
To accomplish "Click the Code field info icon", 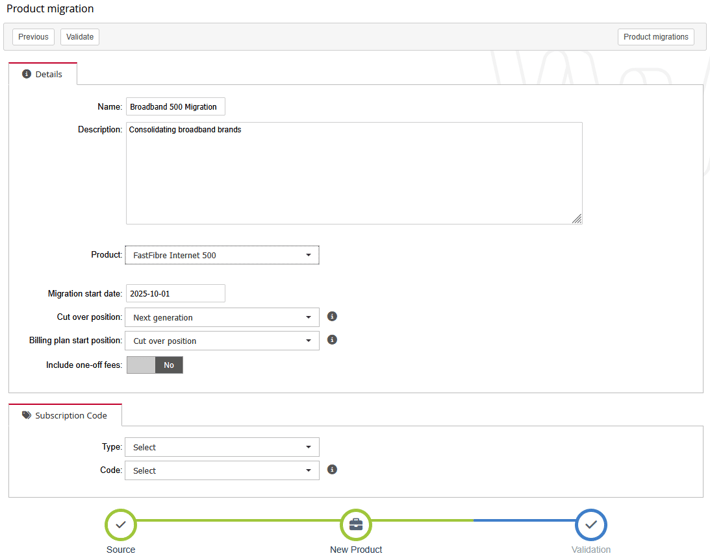I will pos(332,469).
